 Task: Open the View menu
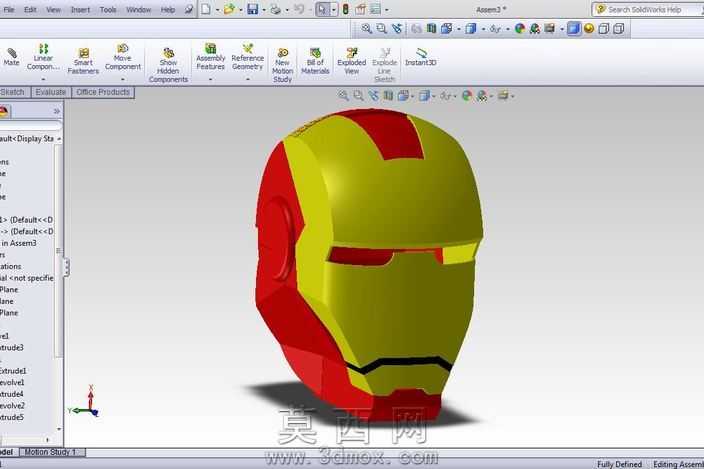53,9
